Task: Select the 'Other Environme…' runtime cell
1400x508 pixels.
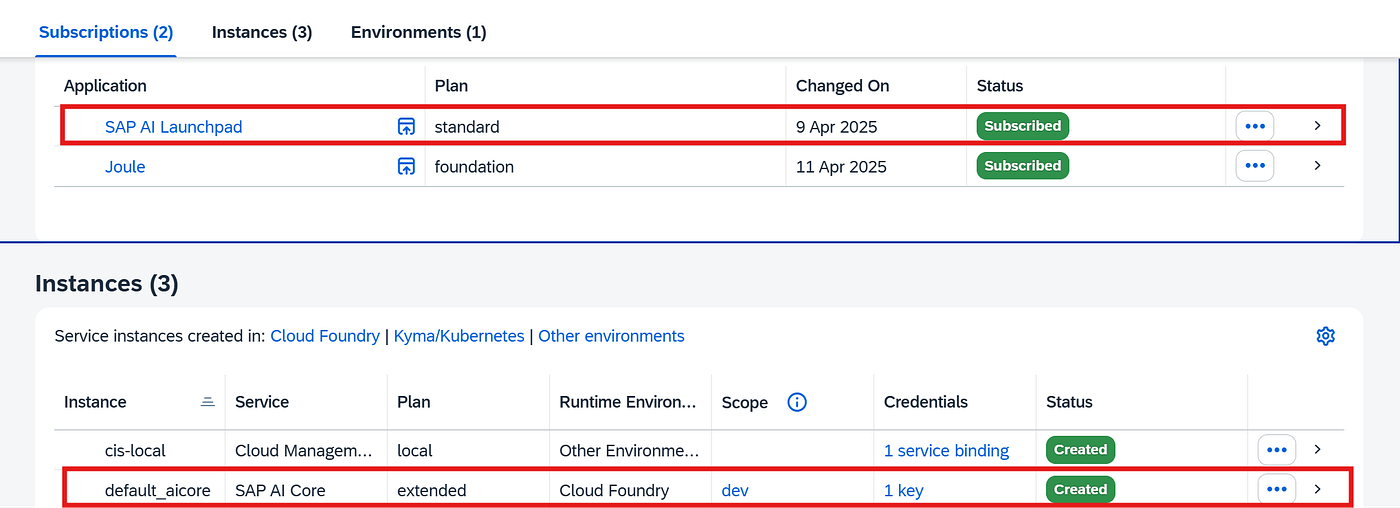Action: click(x=628, y=451)
